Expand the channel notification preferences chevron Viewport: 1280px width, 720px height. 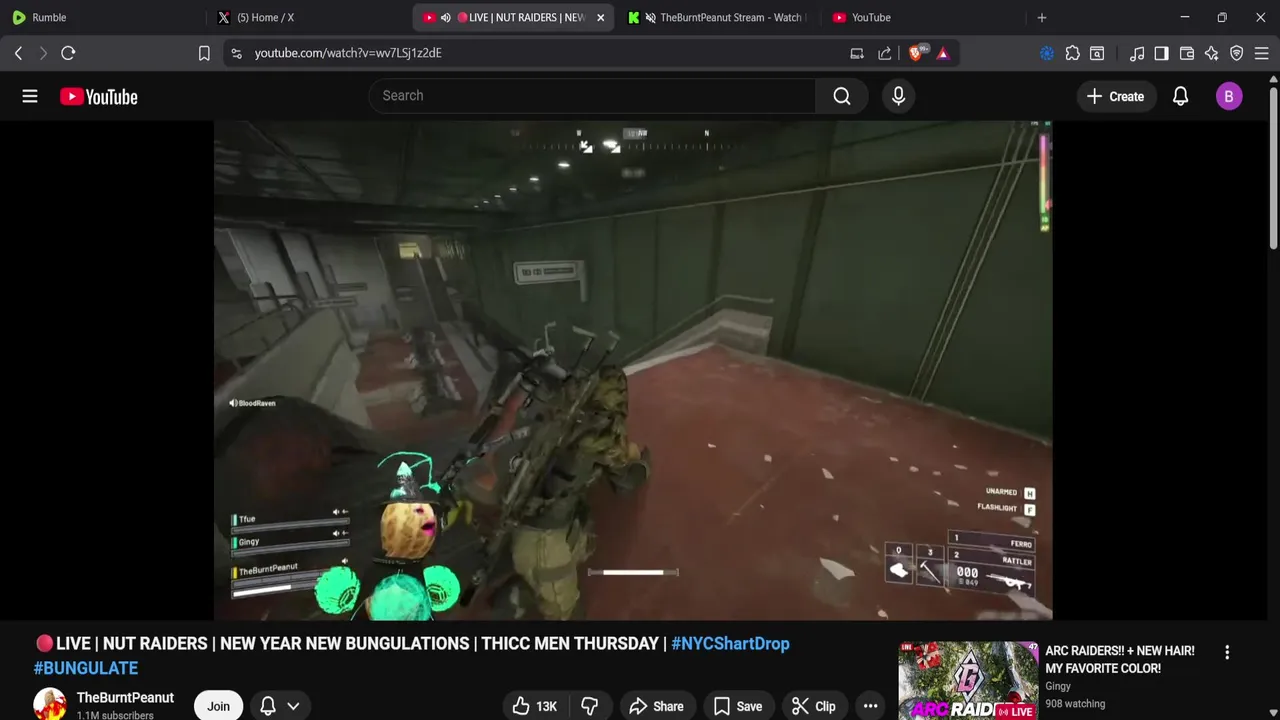tap(293, 706)
